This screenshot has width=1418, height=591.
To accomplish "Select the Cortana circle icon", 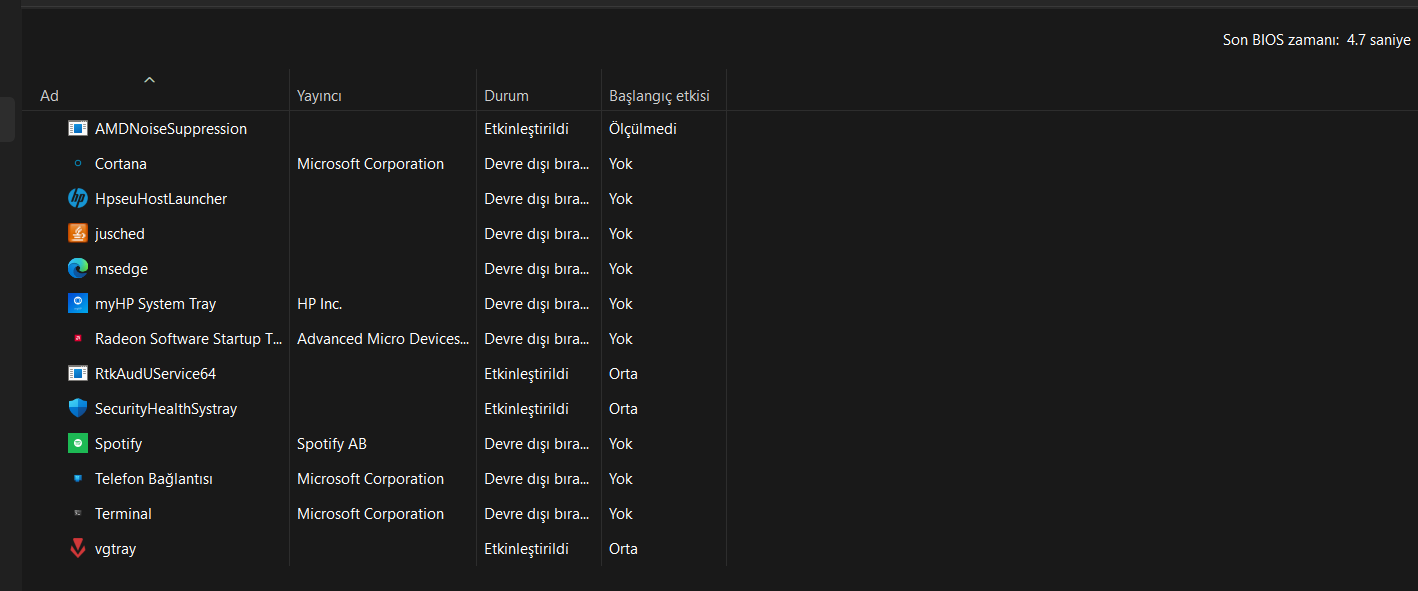I will click(78, 164).
